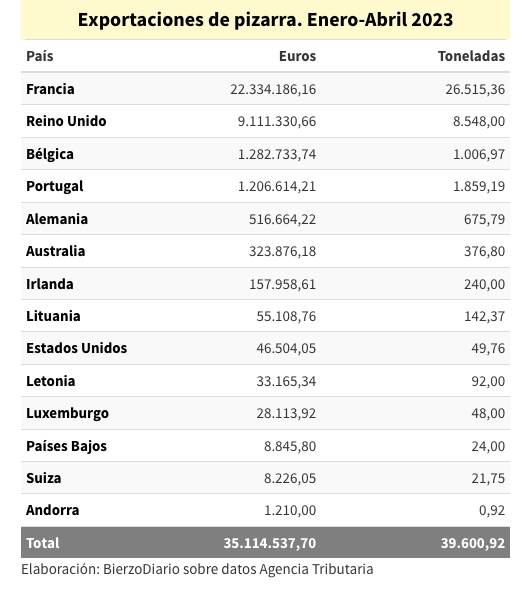The image size is (529, 602).
Task: Click the País column header
Action: click(x=40, y=56)
